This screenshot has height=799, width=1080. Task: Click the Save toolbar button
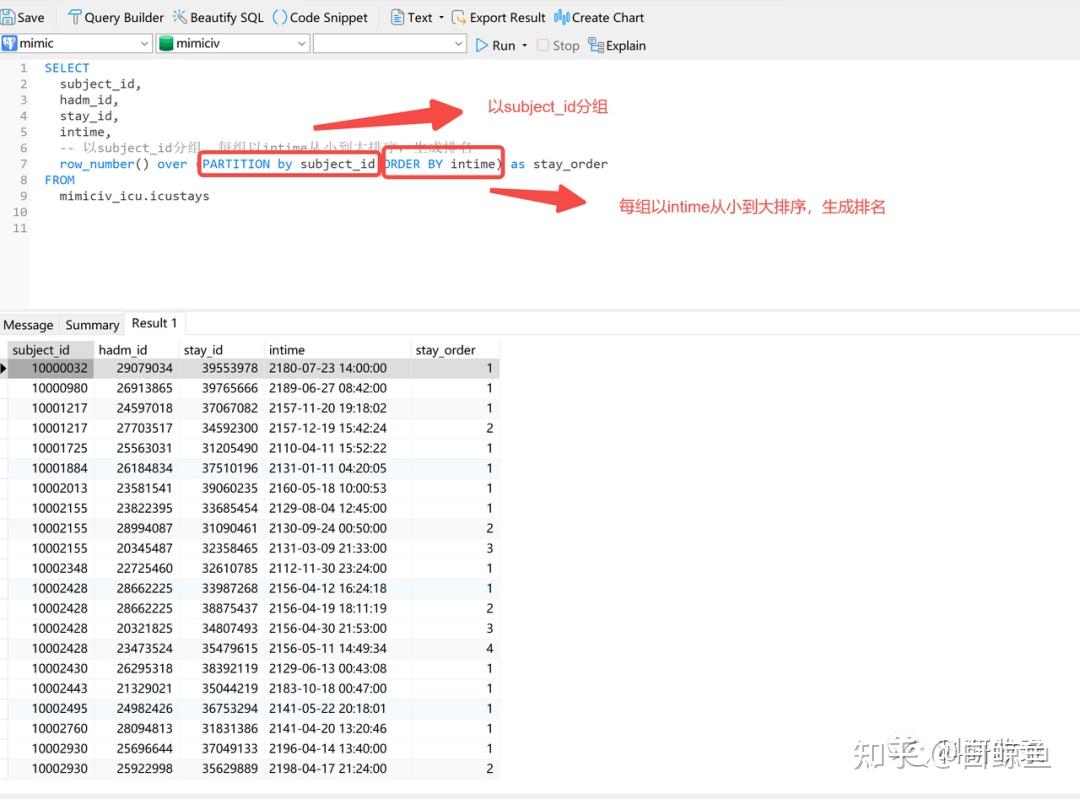tap(23, 17)
